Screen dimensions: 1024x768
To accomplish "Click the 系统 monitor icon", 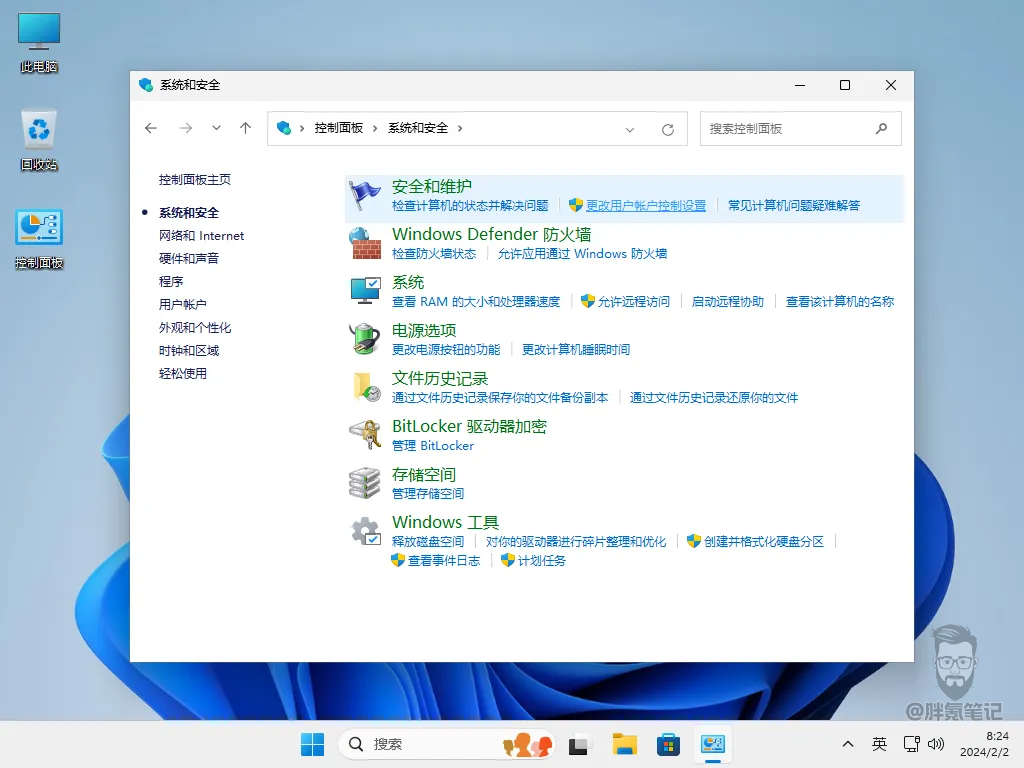I will (364, 291).
